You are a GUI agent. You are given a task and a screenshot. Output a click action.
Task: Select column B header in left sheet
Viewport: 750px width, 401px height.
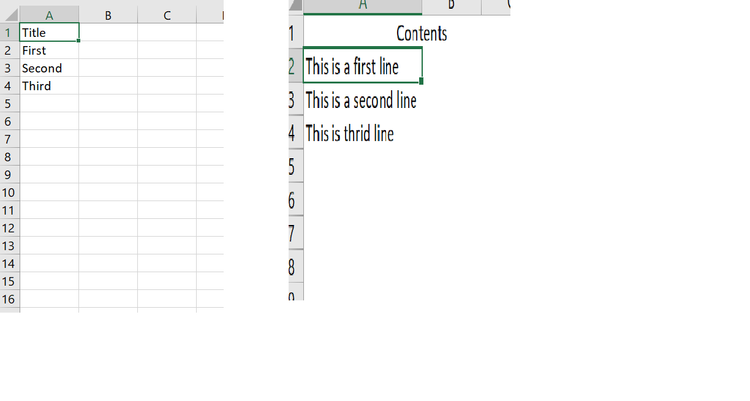pos(108,15)
